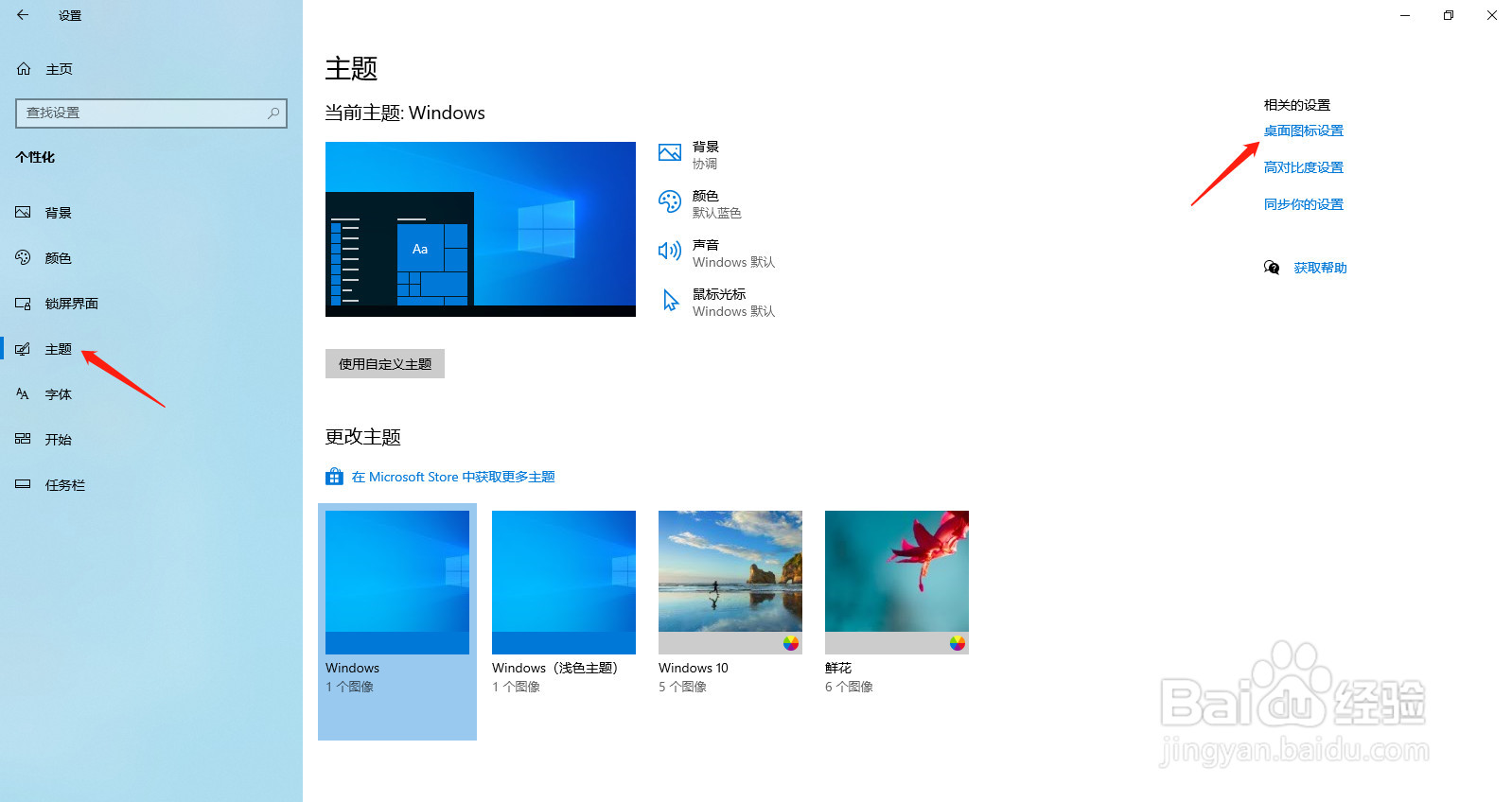Select the Windows theme thumbnail

pyautogui.click(x=397, y=583)
